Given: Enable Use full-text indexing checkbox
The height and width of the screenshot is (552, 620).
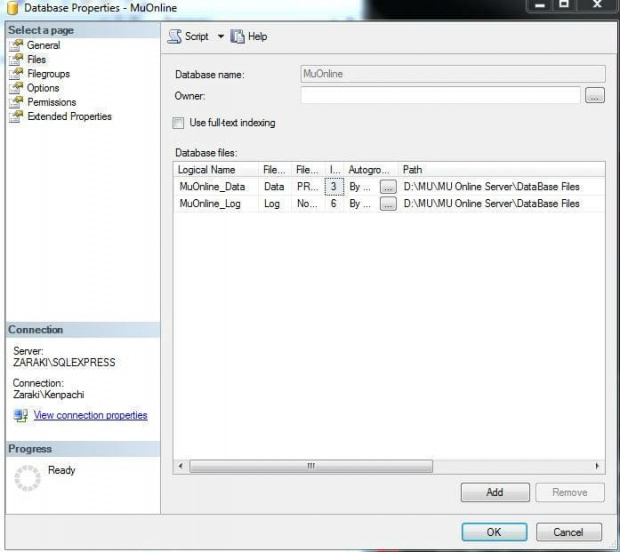Looking at the screenshot, I should (179, 123).
